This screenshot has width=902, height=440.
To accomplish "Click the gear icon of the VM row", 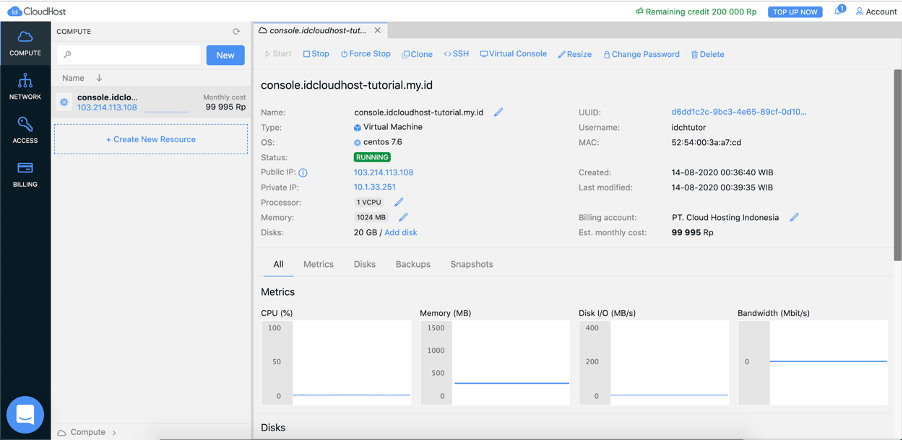I will [x=64, y=102].
